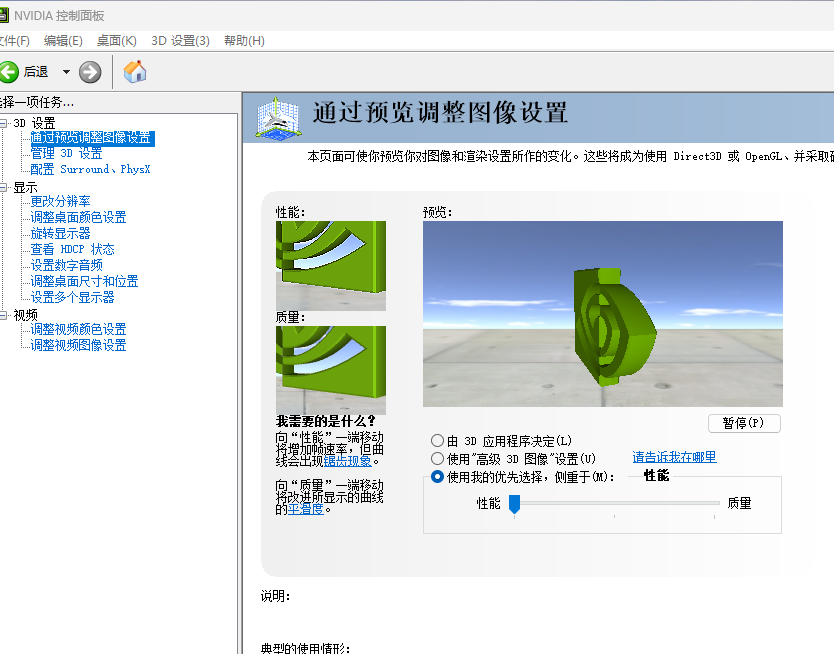834x654 pixels.
Task: Open 旋转显示器 in the tree
Action: [60, 233]
